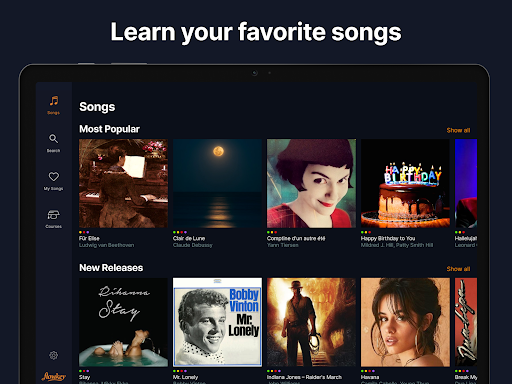Open the Clair de Lune moon cover

point(217,184)
